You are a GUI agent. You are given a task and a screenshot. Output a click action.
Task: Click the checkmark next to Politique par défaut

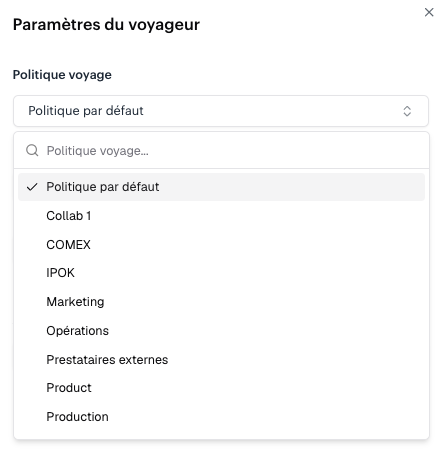pyautogui.click(x=32, y=187)
